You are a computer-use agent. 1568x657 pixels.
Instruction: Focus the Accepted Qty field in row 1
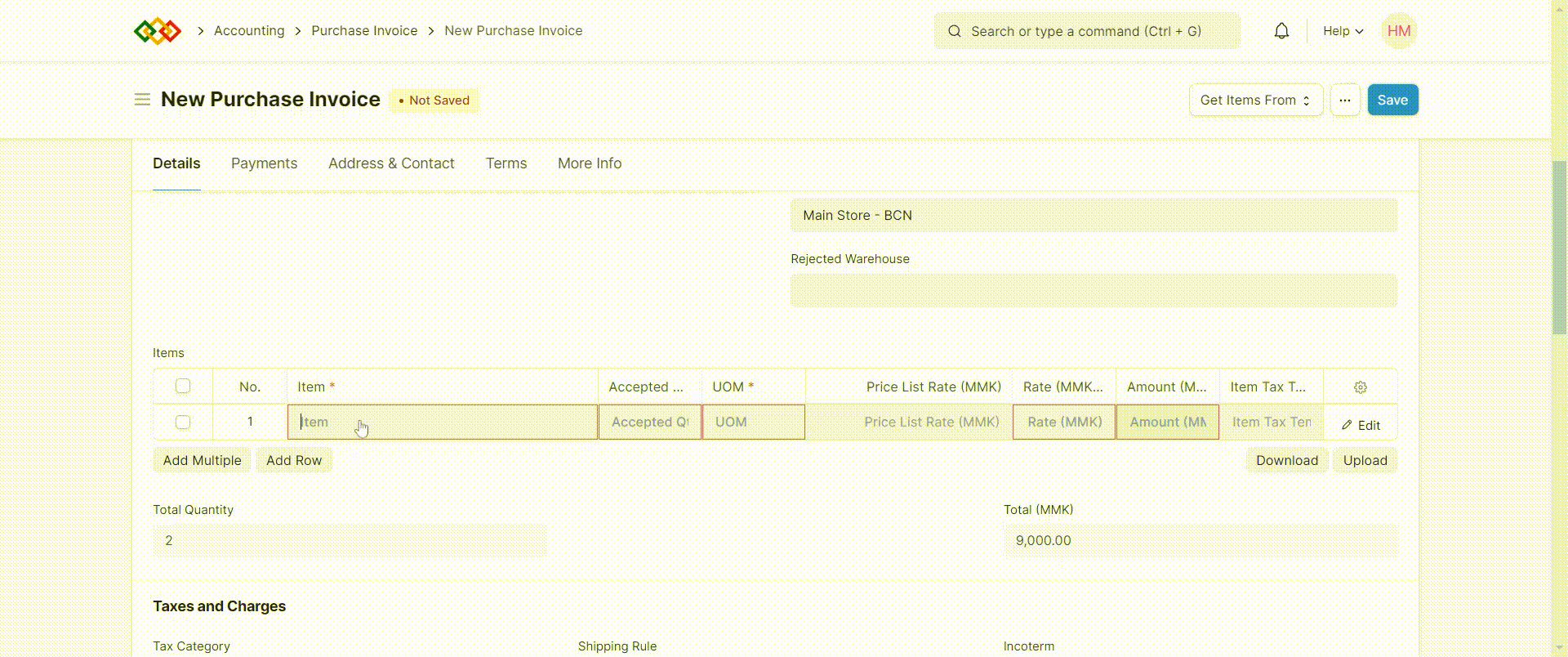pyautogui.click(x=650, y=422)
